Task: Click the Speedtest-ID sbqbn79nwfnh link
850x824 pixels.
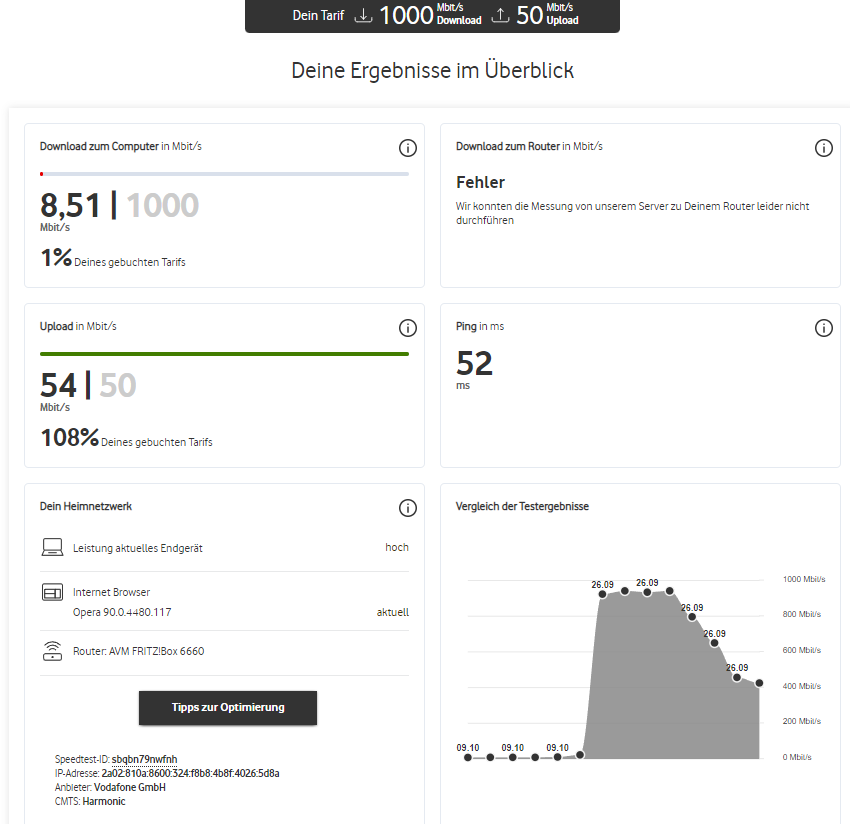Action: (144, 759)
